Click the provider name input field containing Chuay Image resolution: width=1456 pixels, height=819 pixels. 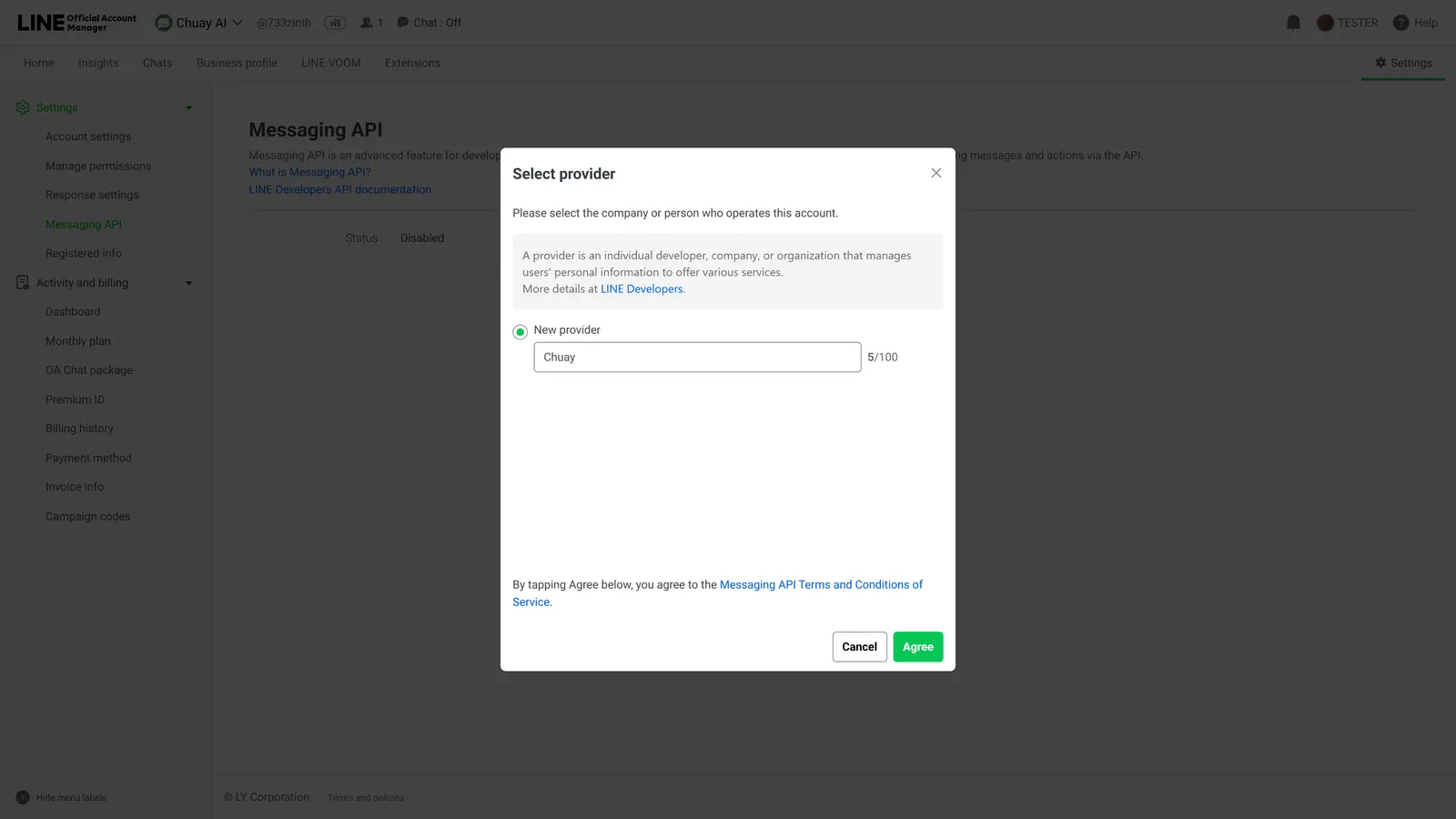[697, 357]
